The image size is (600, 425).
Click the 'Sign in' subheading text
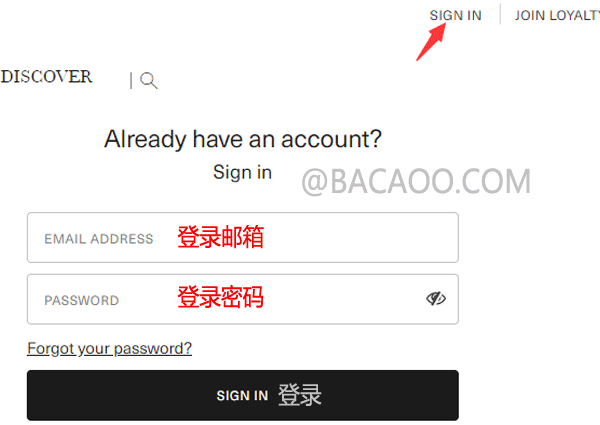[x=243, y=172]
